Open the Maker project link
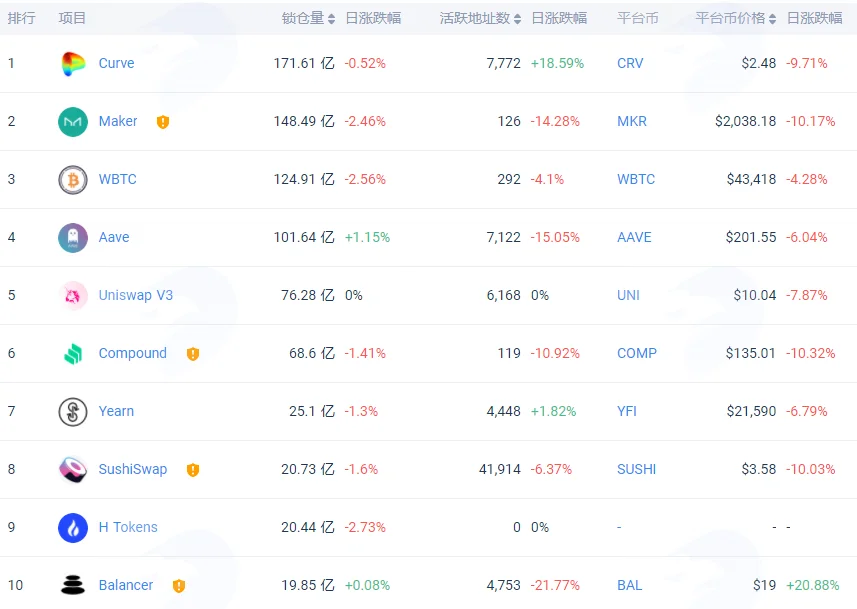Image resolution: width=857 pixels, height=609 pixels. point(118,121)
